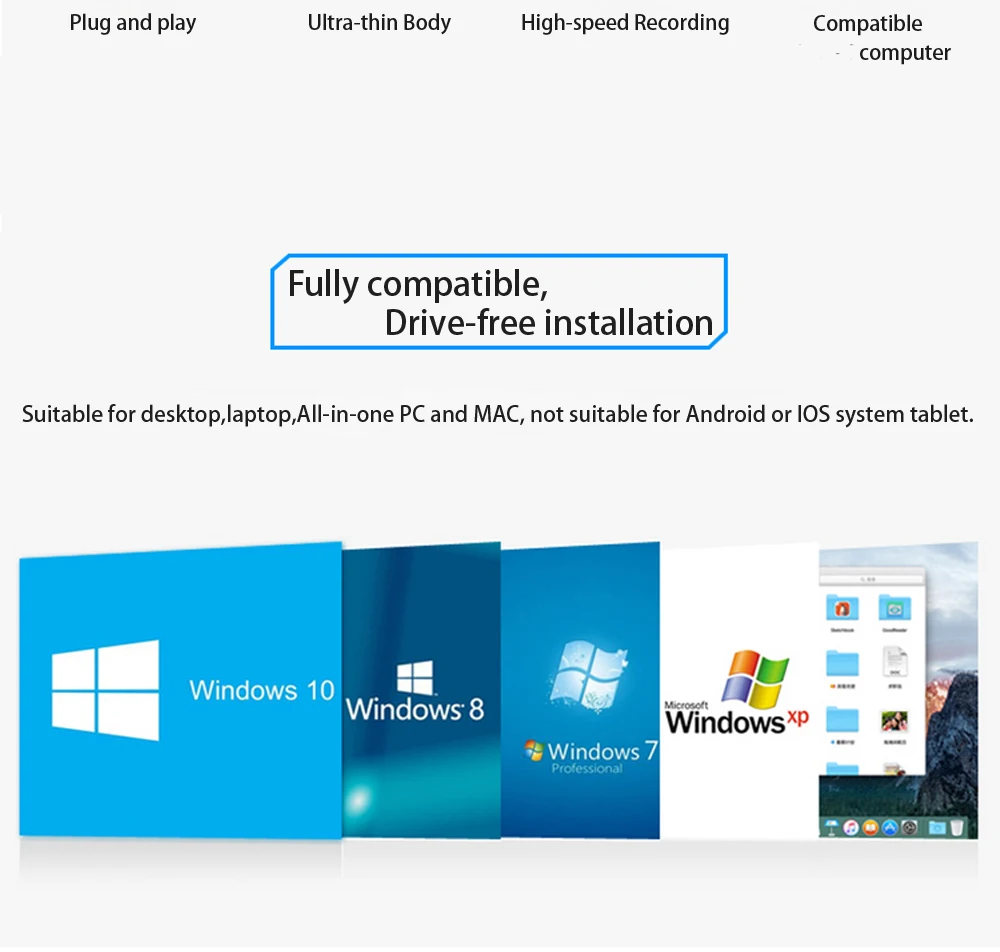Click the 'Windows 10' text
Viewport: 1000px width, 952px height.
click(261, 691)
